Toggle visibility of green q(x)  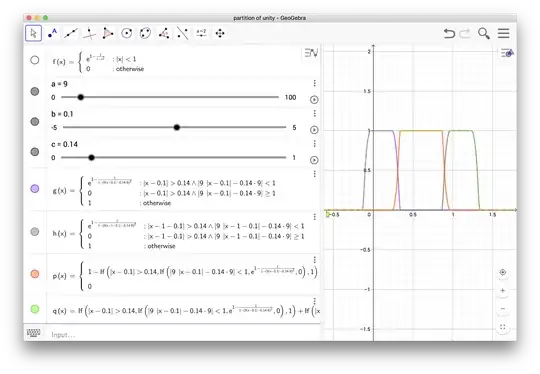tap(35, 309)
